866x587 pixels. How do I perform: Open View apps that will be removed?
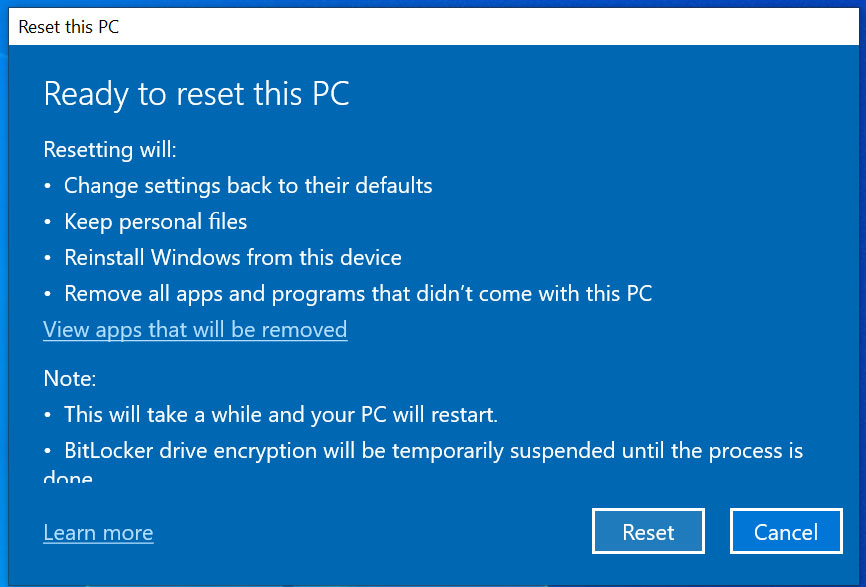tap(195, 330)
